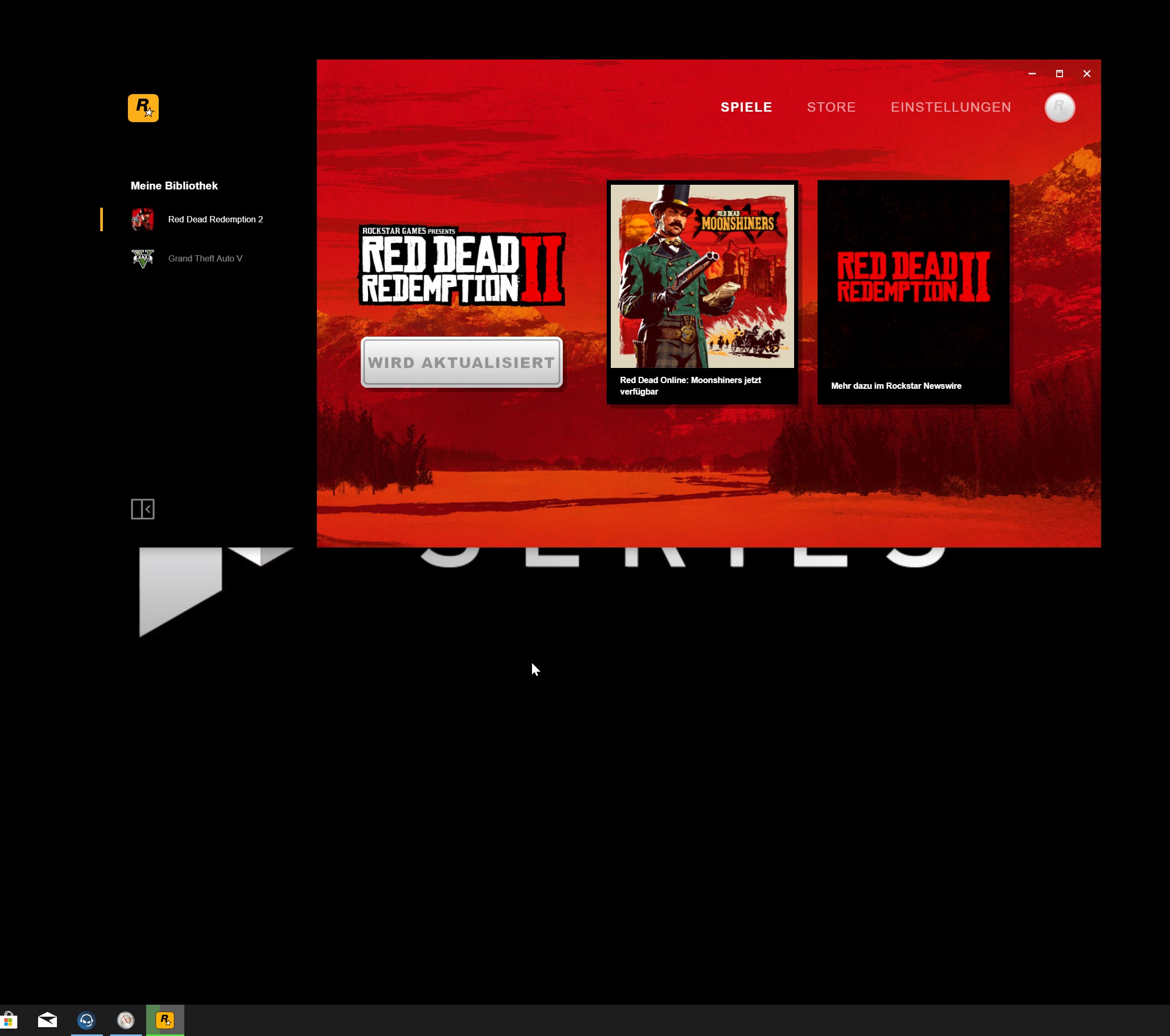
Task: Click the WIRD AKTUALISIERT button
Action: tap(462, 363)
